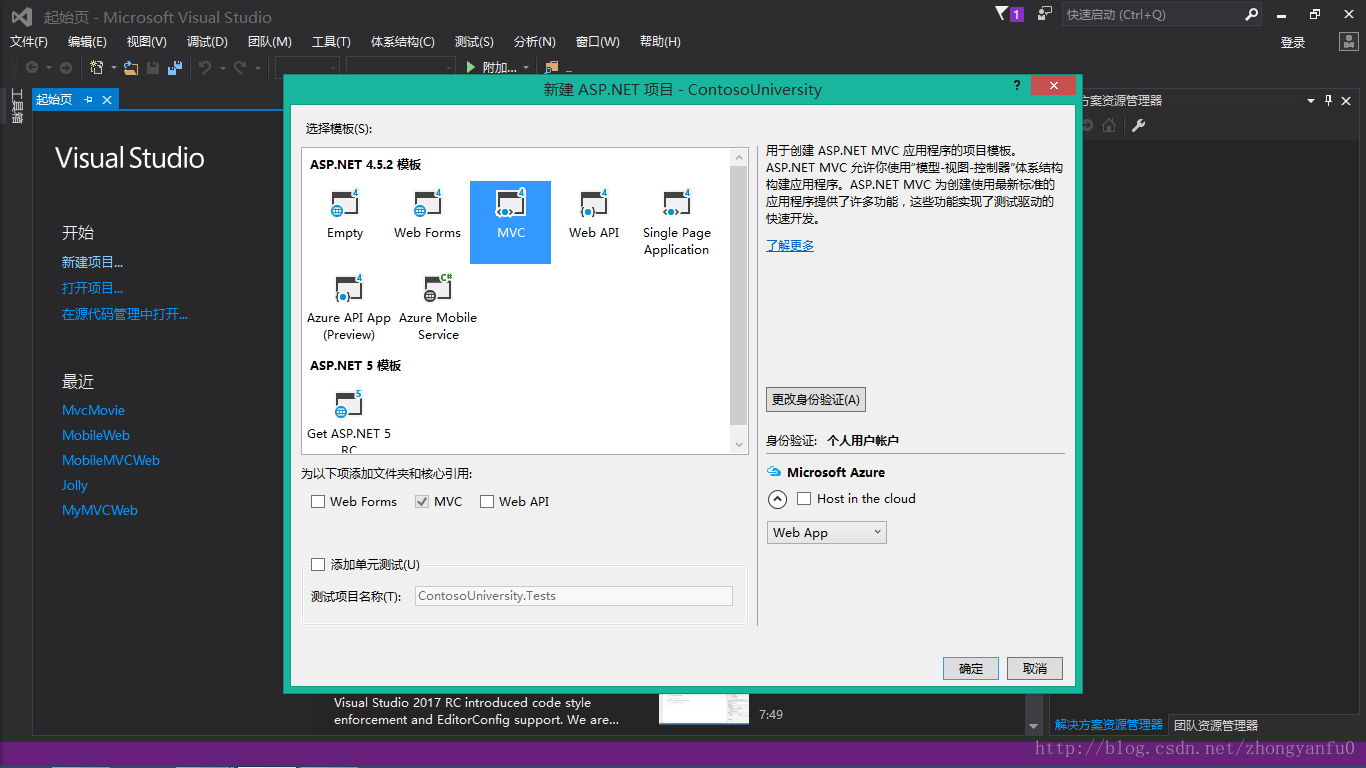Click the navigate forward toolbar icon
This screenshot has height=768, width=1366.
[x=66, y=67]
